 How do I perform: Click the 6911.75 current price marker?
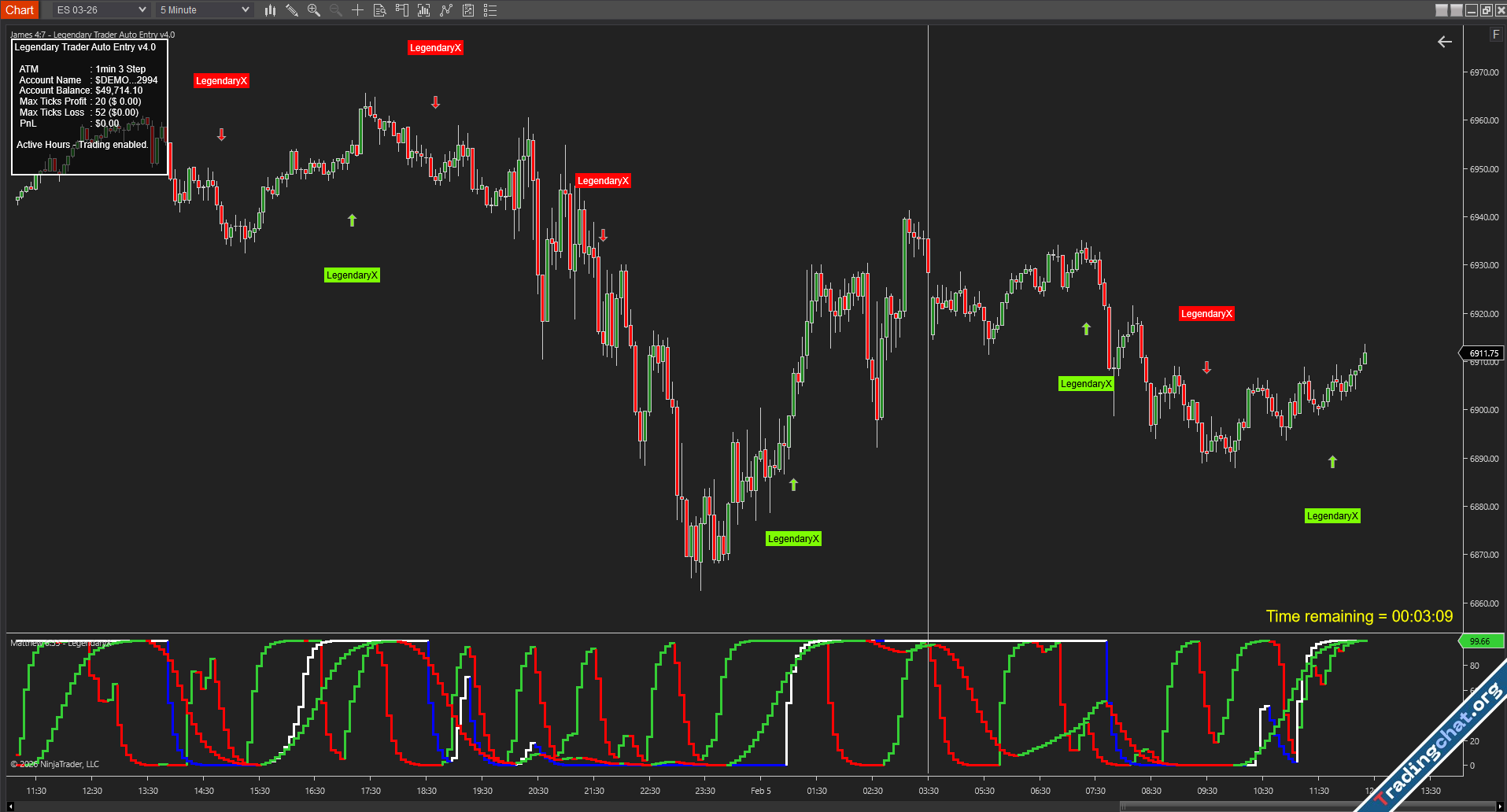point(1483,353)
